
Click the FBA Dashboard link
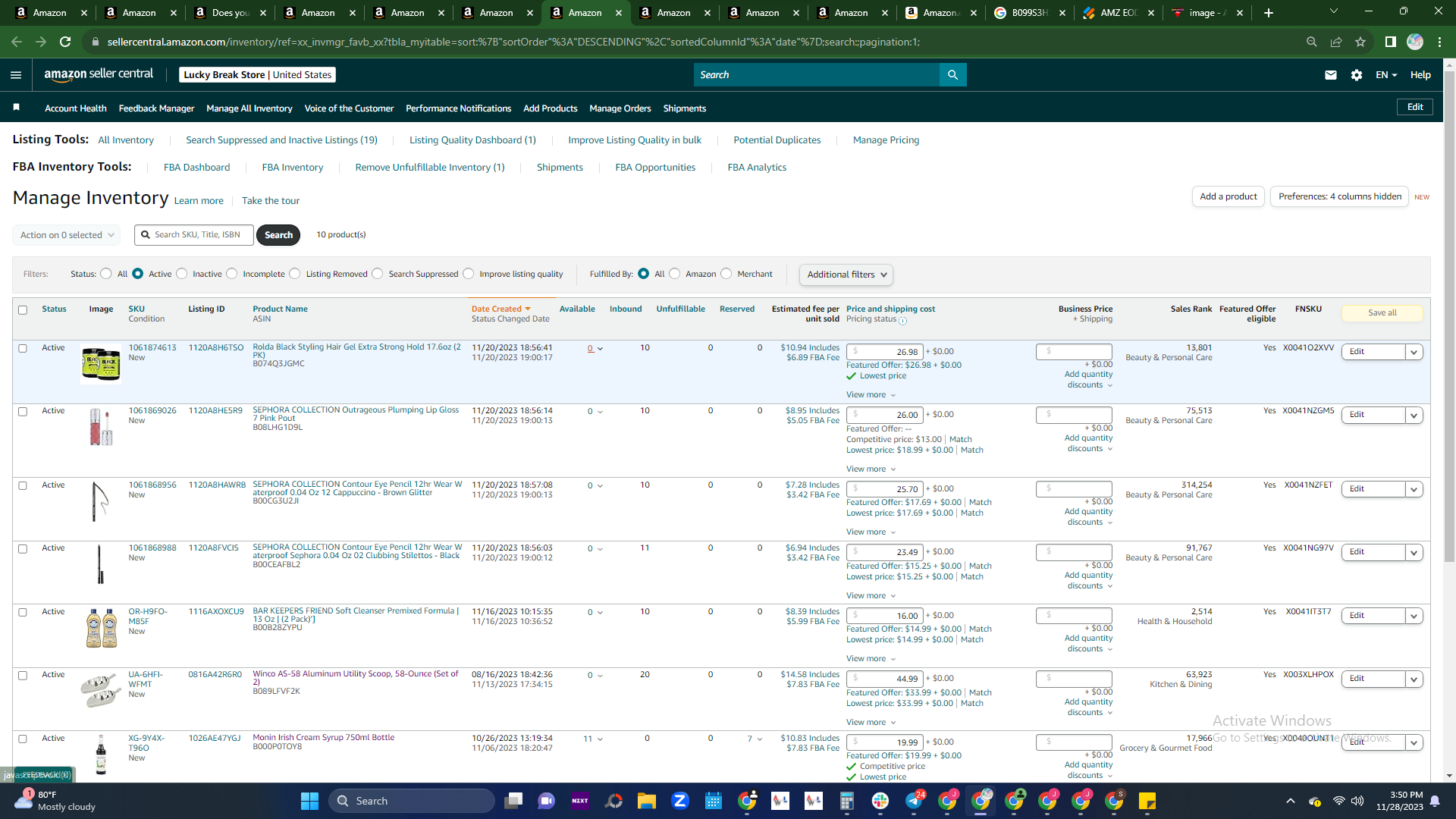coord(196,168)
